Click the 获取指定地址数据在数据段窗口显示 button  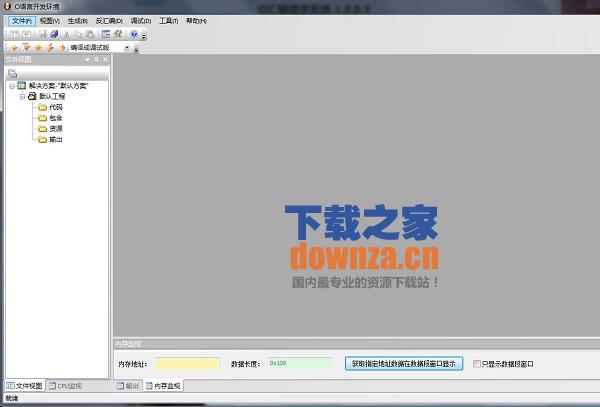pos(404,363)
